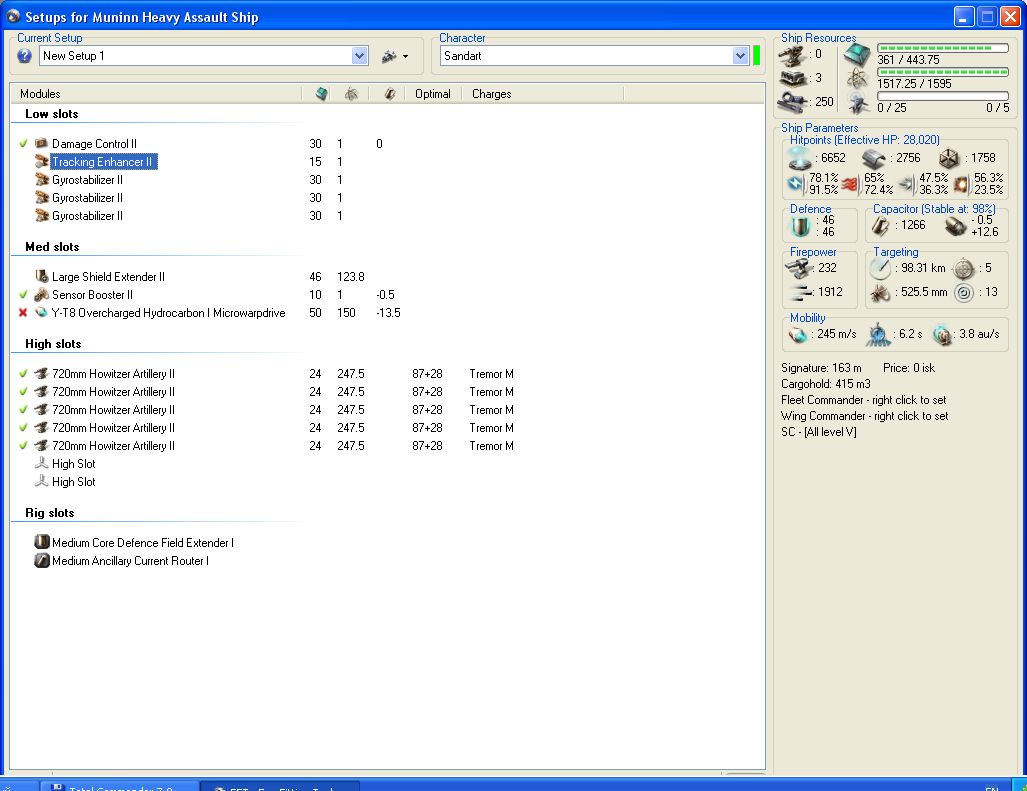Click SC - [All level V] text
Viewport: 1027px width, 791px height.
819,432
